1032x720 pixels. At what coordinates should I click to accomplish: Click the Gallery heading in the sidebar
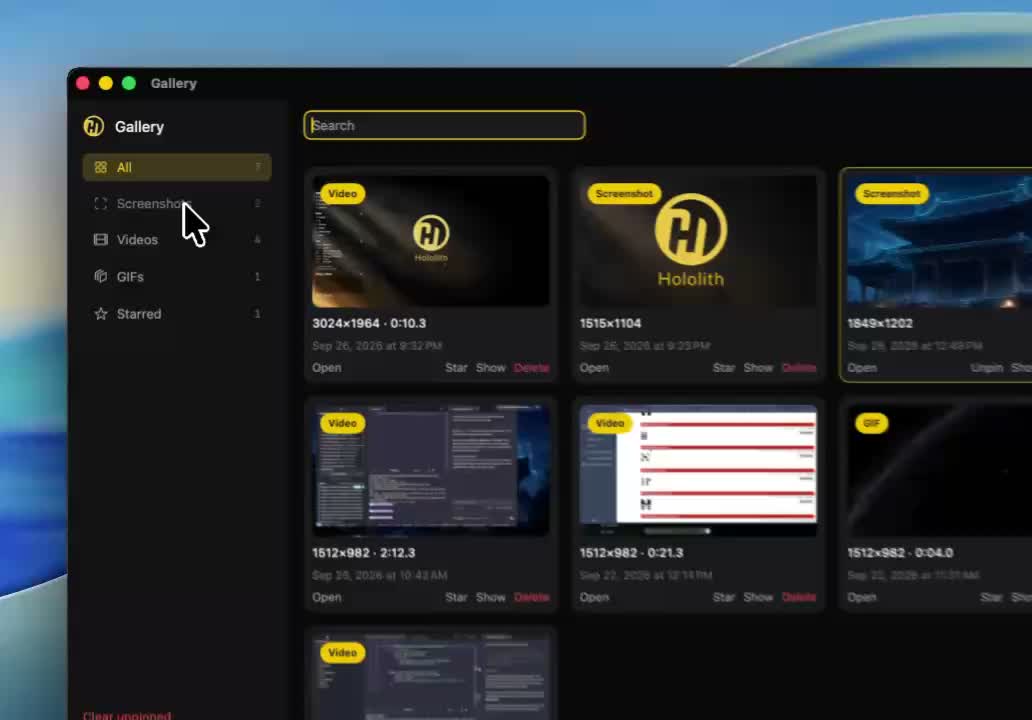(x=140, y=126)
